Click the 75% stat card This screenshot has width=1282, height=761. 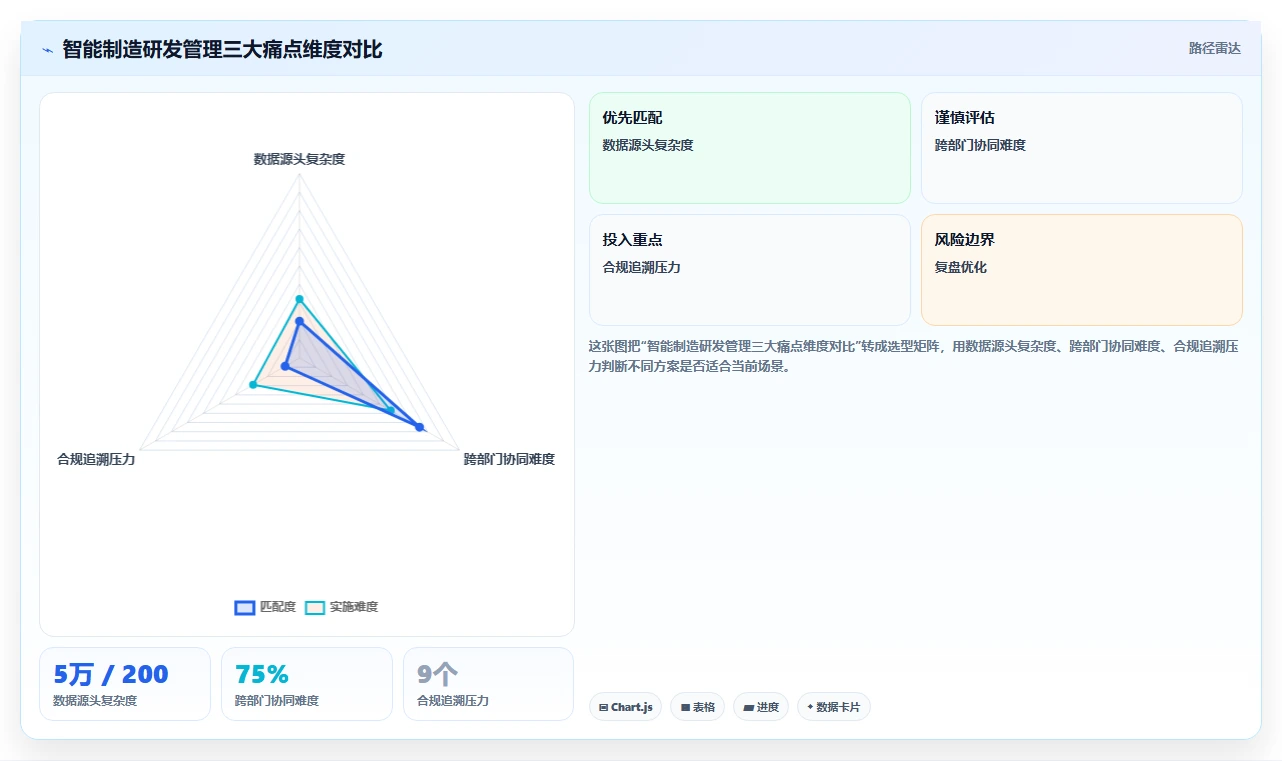[x=307, y=684]
